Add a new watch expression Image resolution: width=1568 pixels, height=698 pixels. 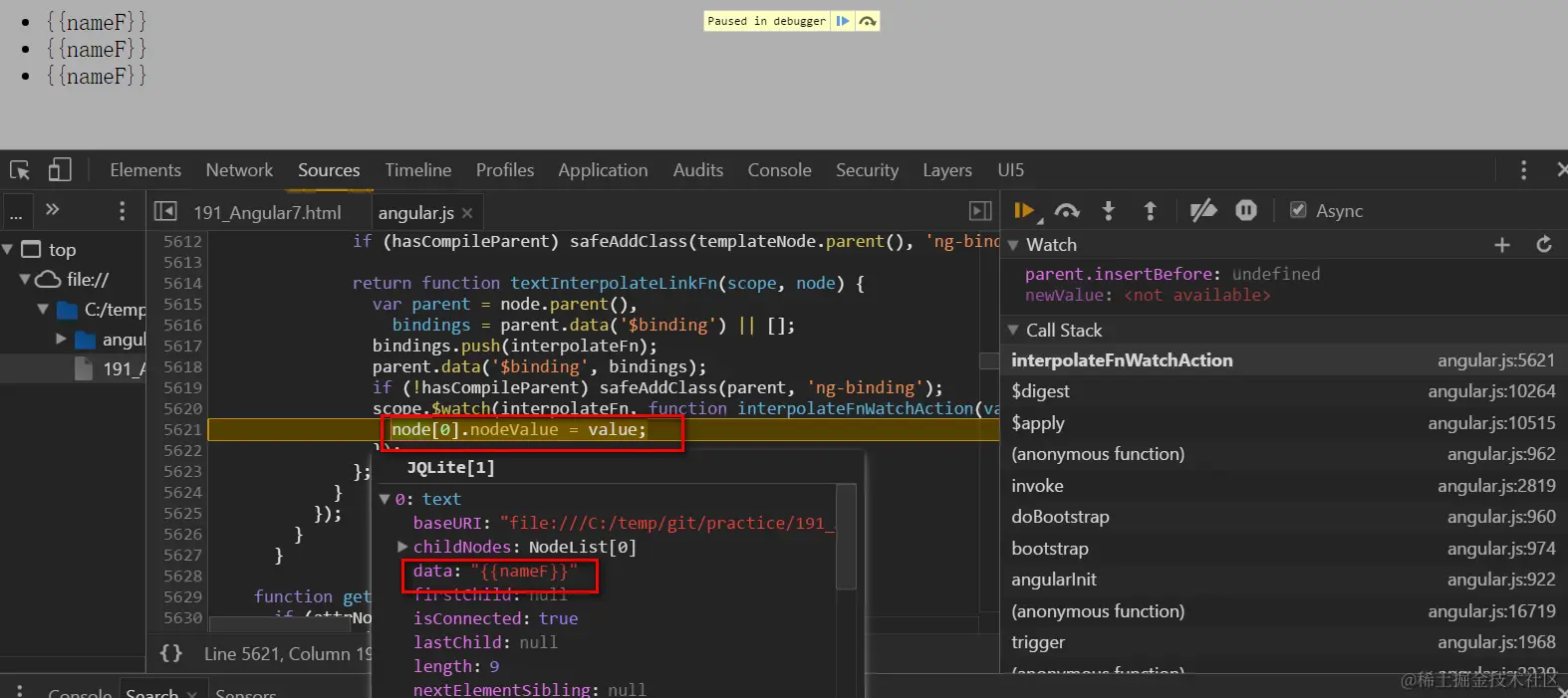[1502, 245]
